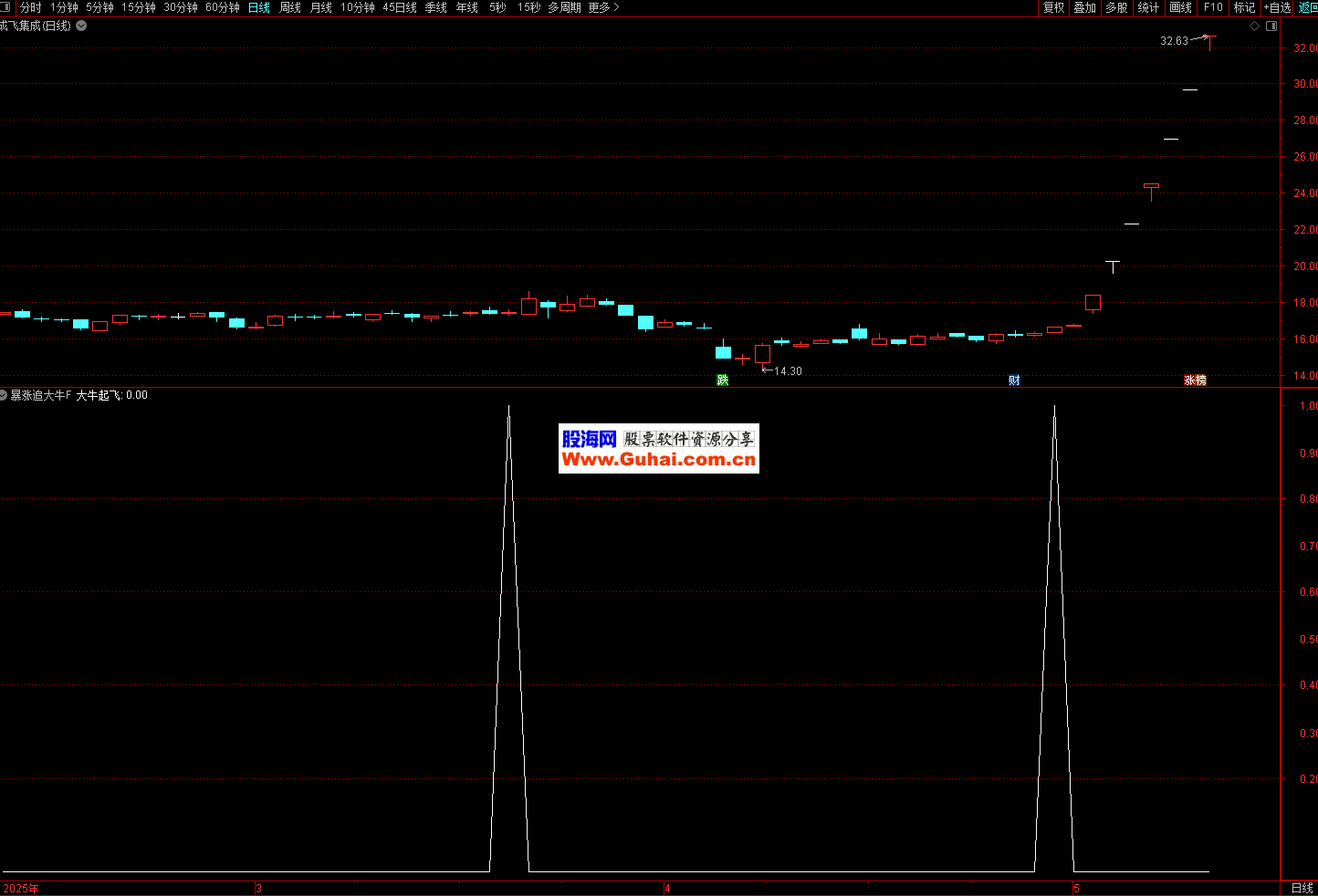Click the diamond icon above the price chart

(x=1254, y=26)
